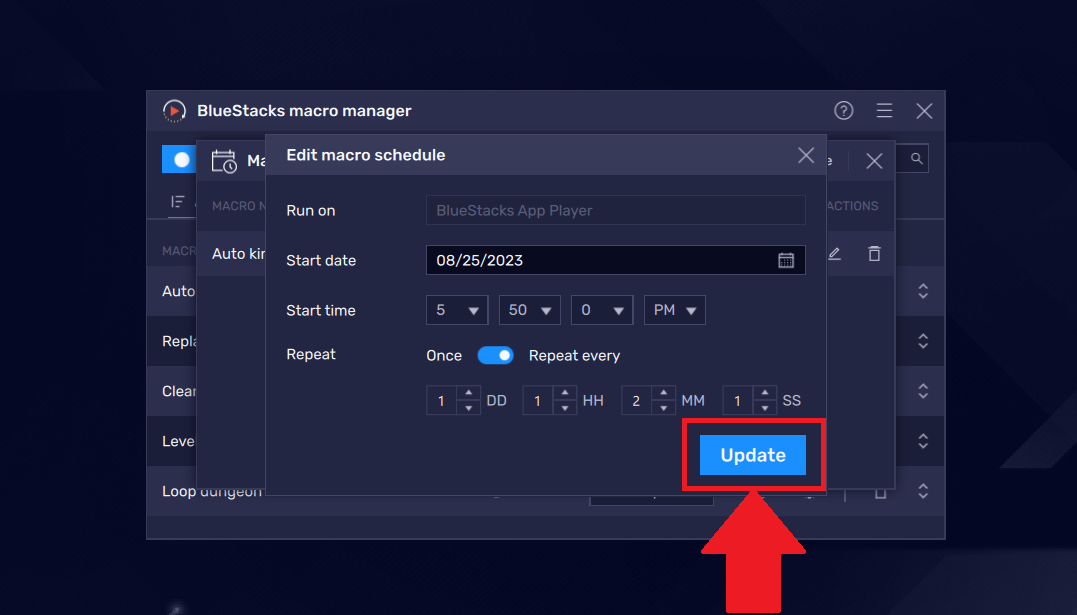The image size is (1077, 615).
Task: Decrease the MM repeat value by one
Action: pyautogui.click(x=663, y=408)
